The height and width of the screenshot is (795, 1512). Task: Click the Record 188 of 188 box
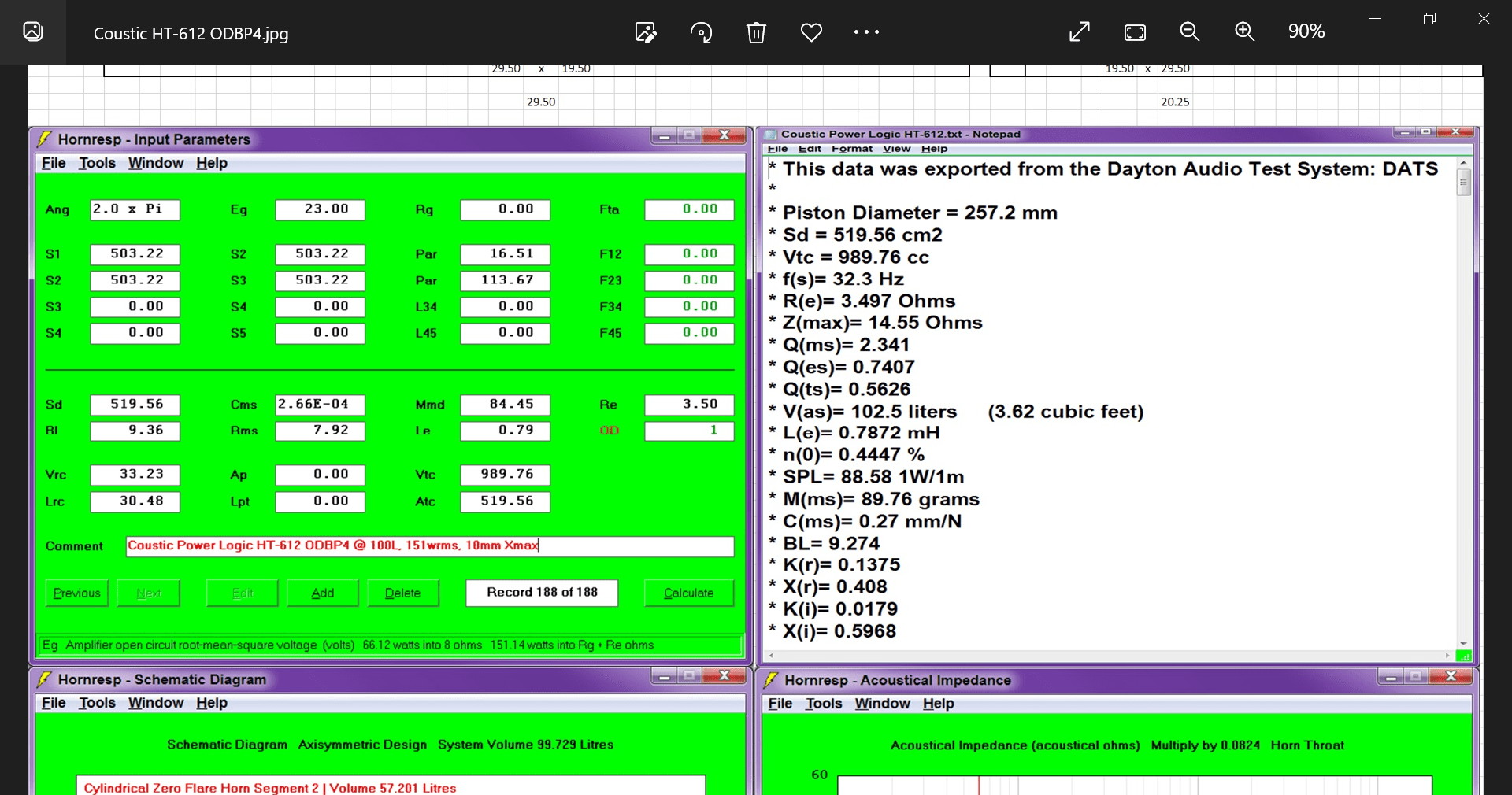[x=542, y=593]
